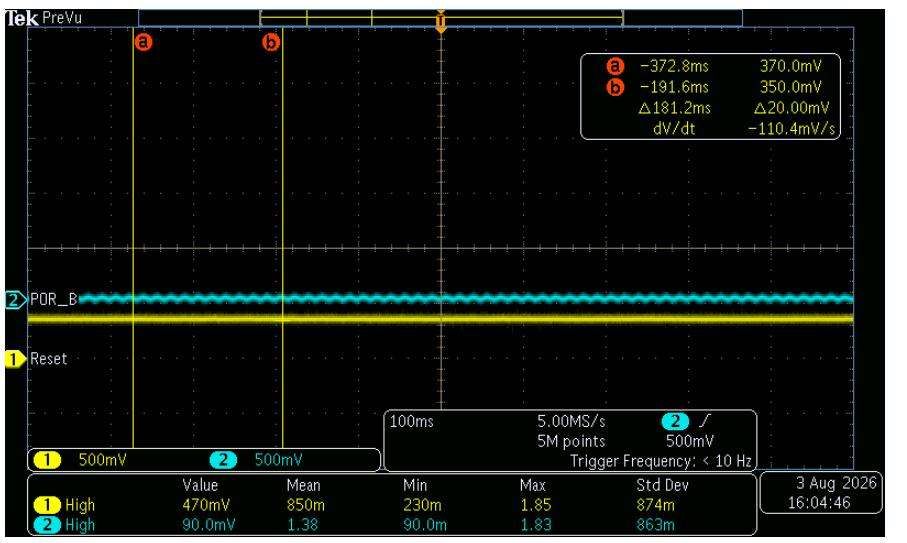Screen dimensions: 907x543
Task: Click the 874m channel 1 Std Dev
Action: (x=655, y=505)
